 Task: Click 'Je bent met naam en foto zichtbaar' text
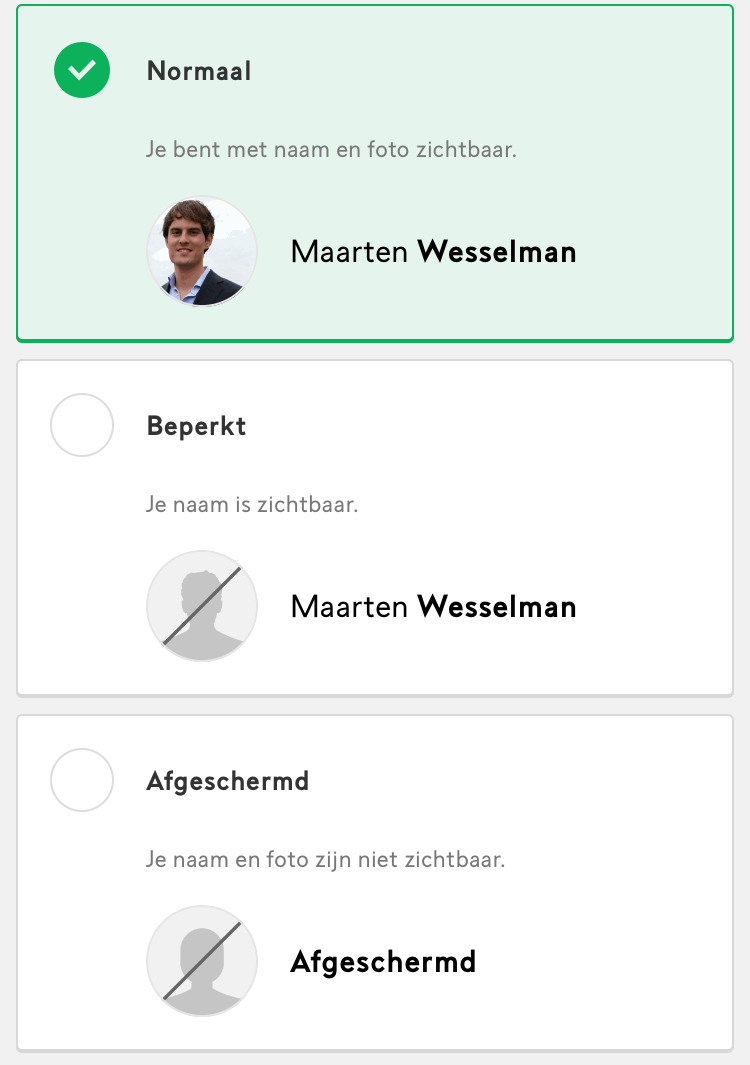331,149
